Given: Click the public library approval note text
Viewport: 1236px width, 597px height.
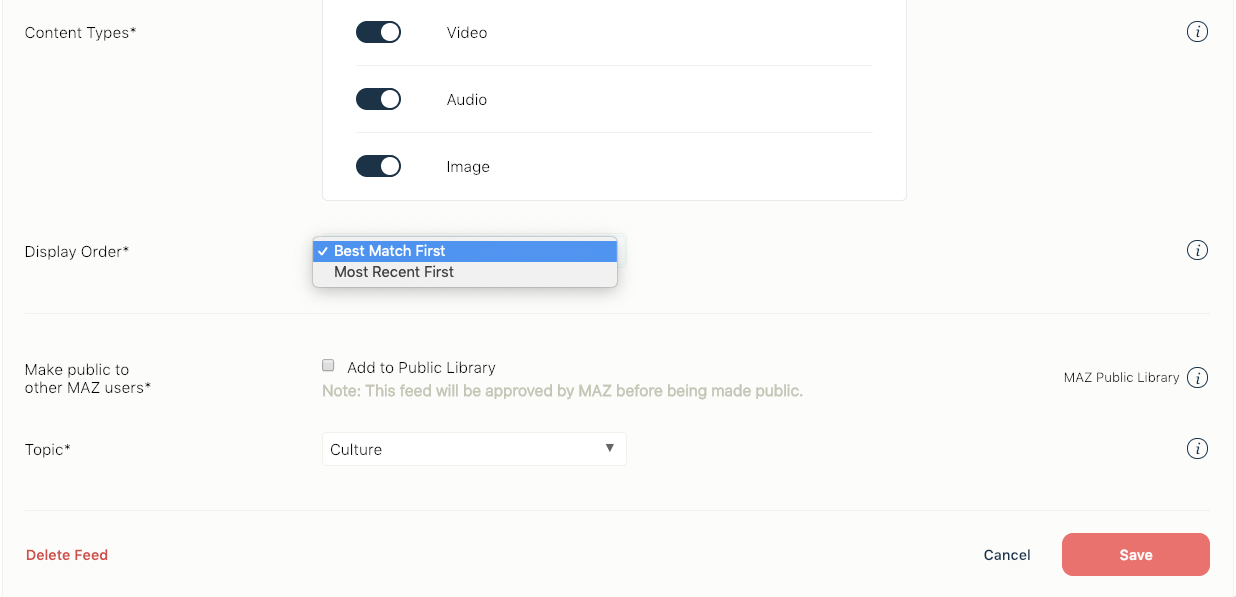Looking at the screenshot, I should (562, 391).
